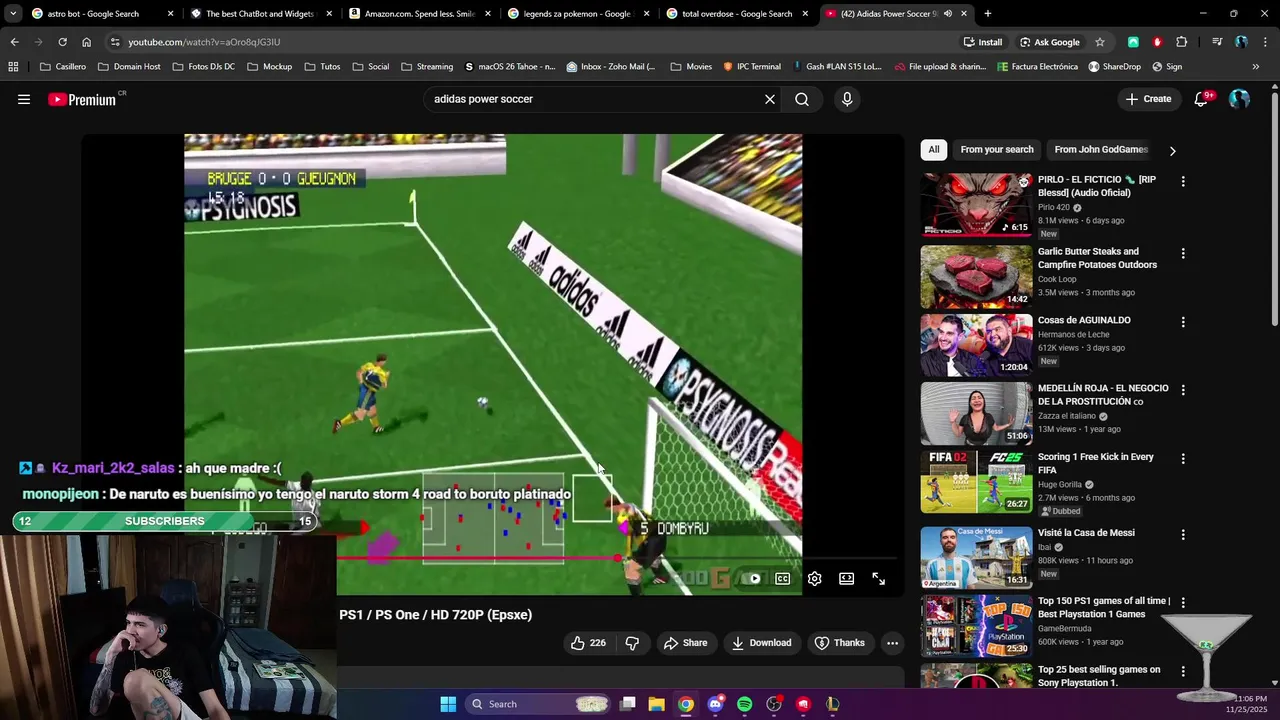Open options for Scoring 1 Free Kick video
The image size is (1280, 720).
click(x=1183, y=458)
